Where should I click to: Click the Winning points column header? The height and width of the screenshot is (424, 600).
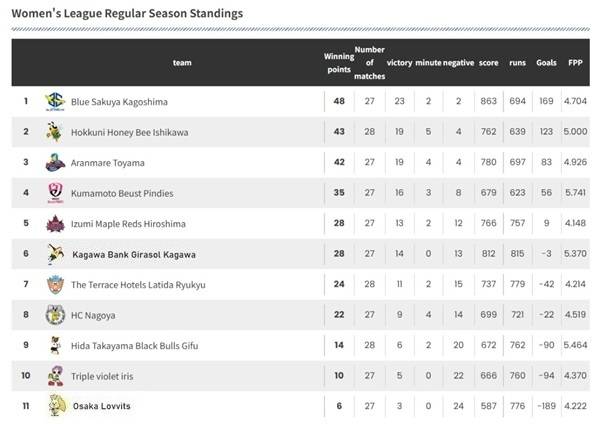pos(339,62)
